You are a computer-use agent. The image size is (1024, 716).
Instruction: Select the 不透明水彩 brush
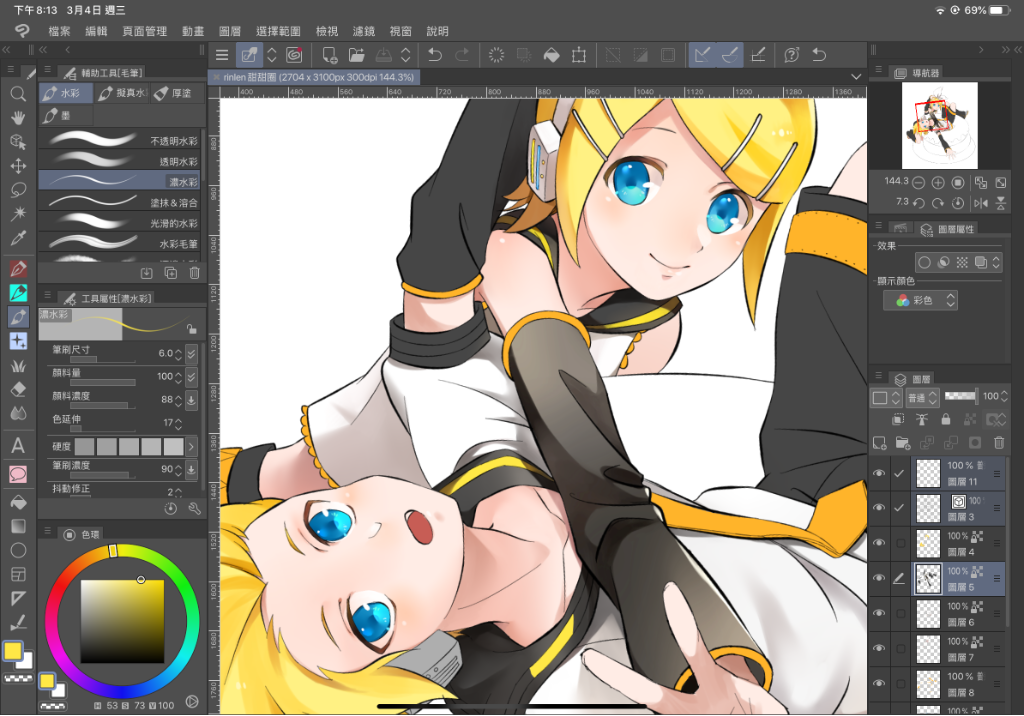point(120,139)
